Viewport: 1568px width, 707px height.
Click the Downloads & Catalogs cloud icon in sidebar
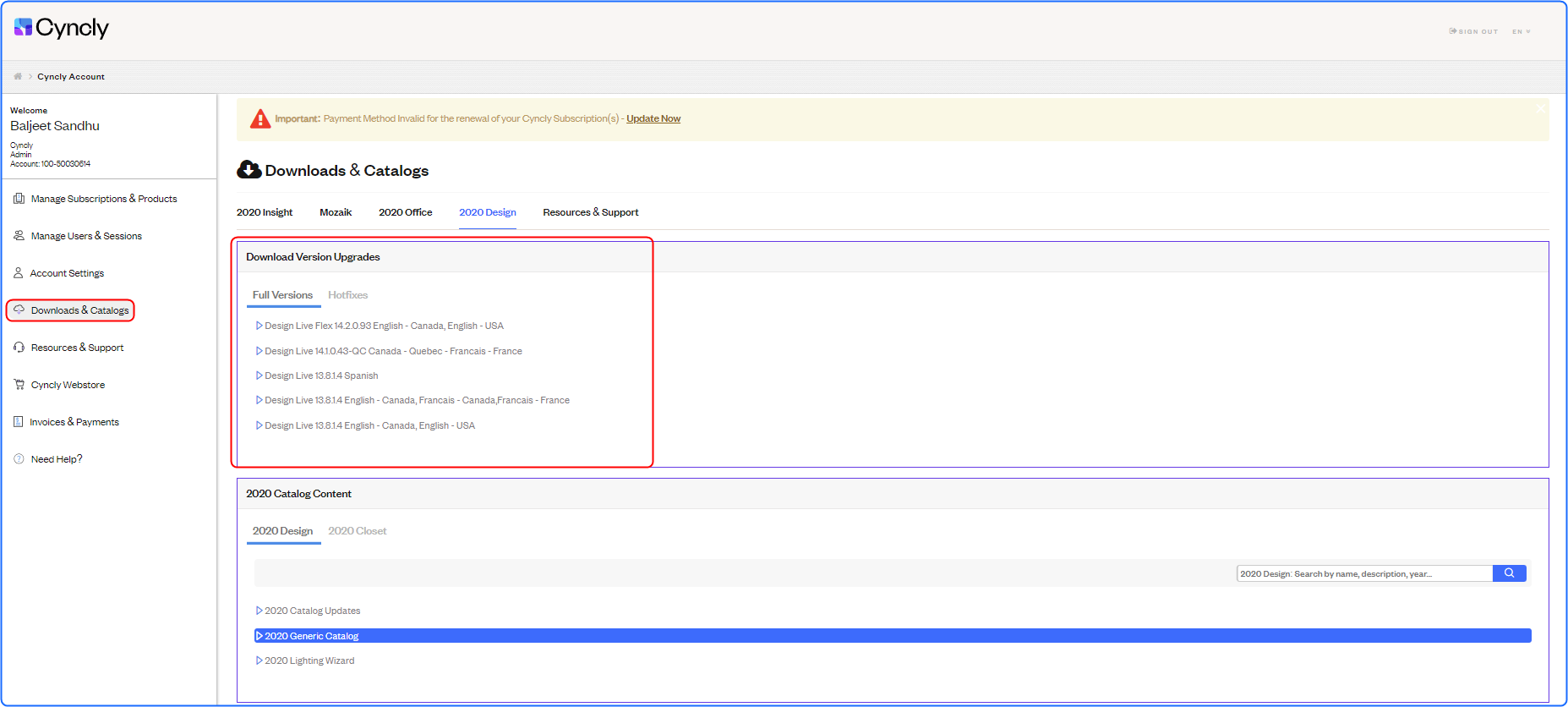tap(19, 310)
